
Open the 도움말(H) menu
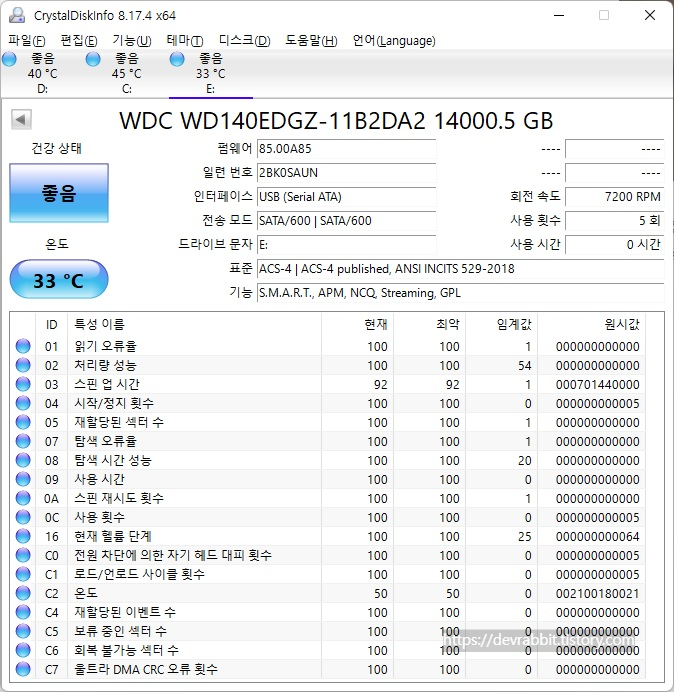311,41
